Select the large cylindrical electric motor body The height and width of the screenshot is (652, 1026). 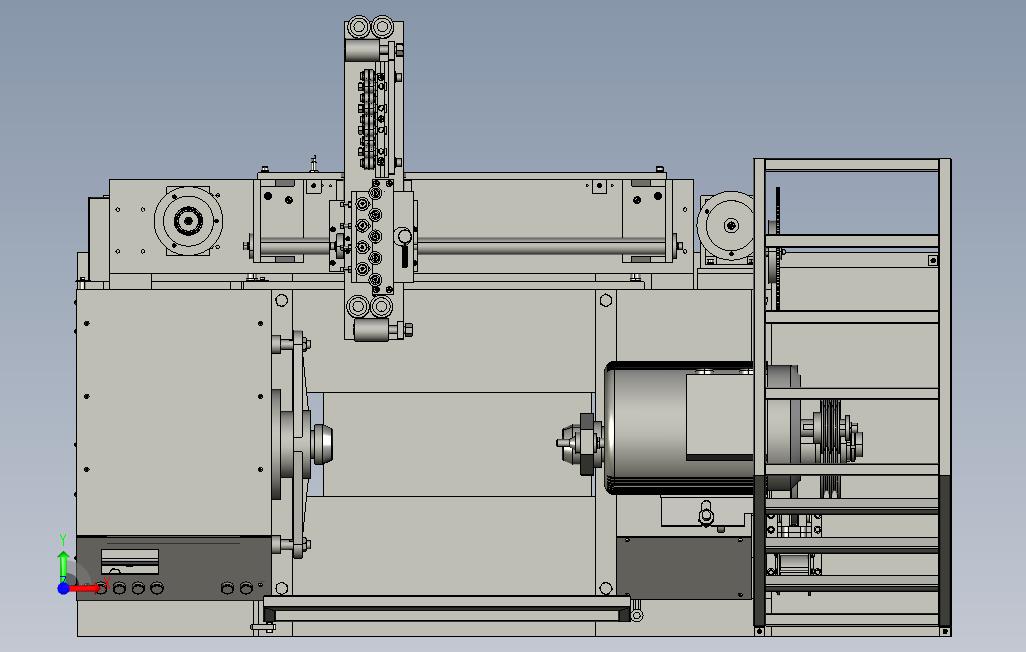pos(681,428)
